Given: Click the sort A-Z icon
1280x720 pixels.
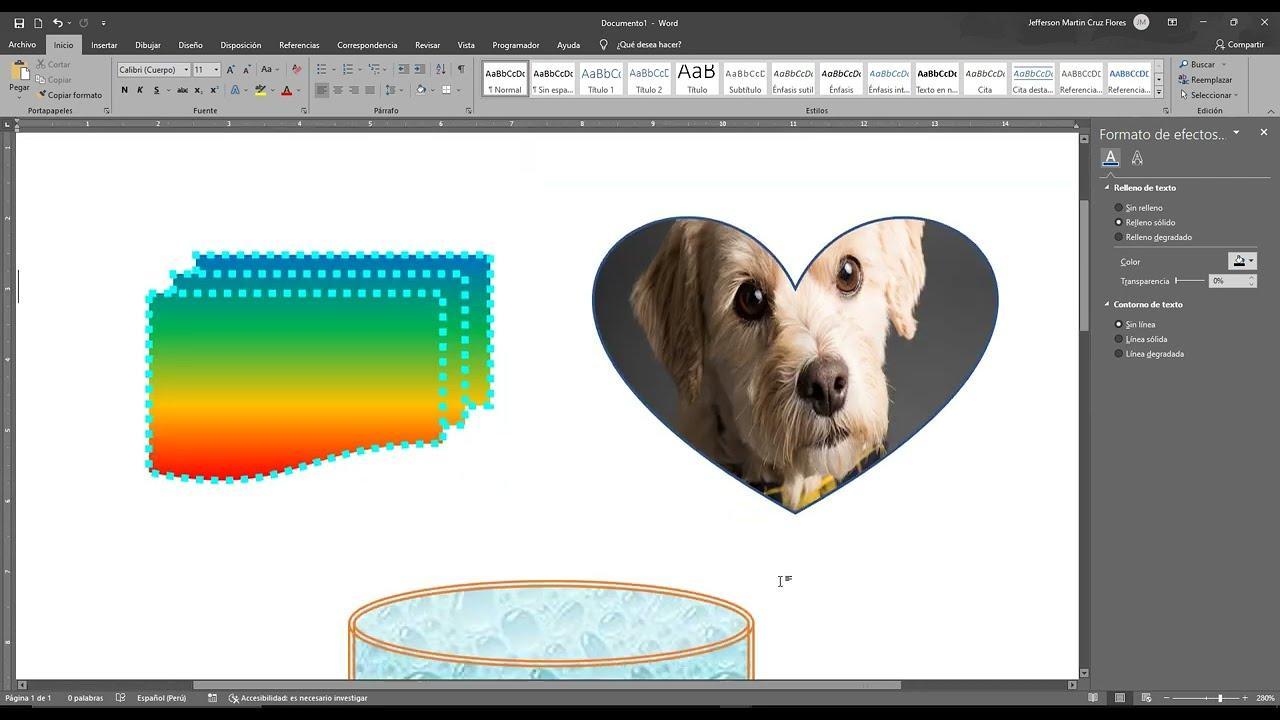Looking at the screenshot, I should tap(440, 69).
